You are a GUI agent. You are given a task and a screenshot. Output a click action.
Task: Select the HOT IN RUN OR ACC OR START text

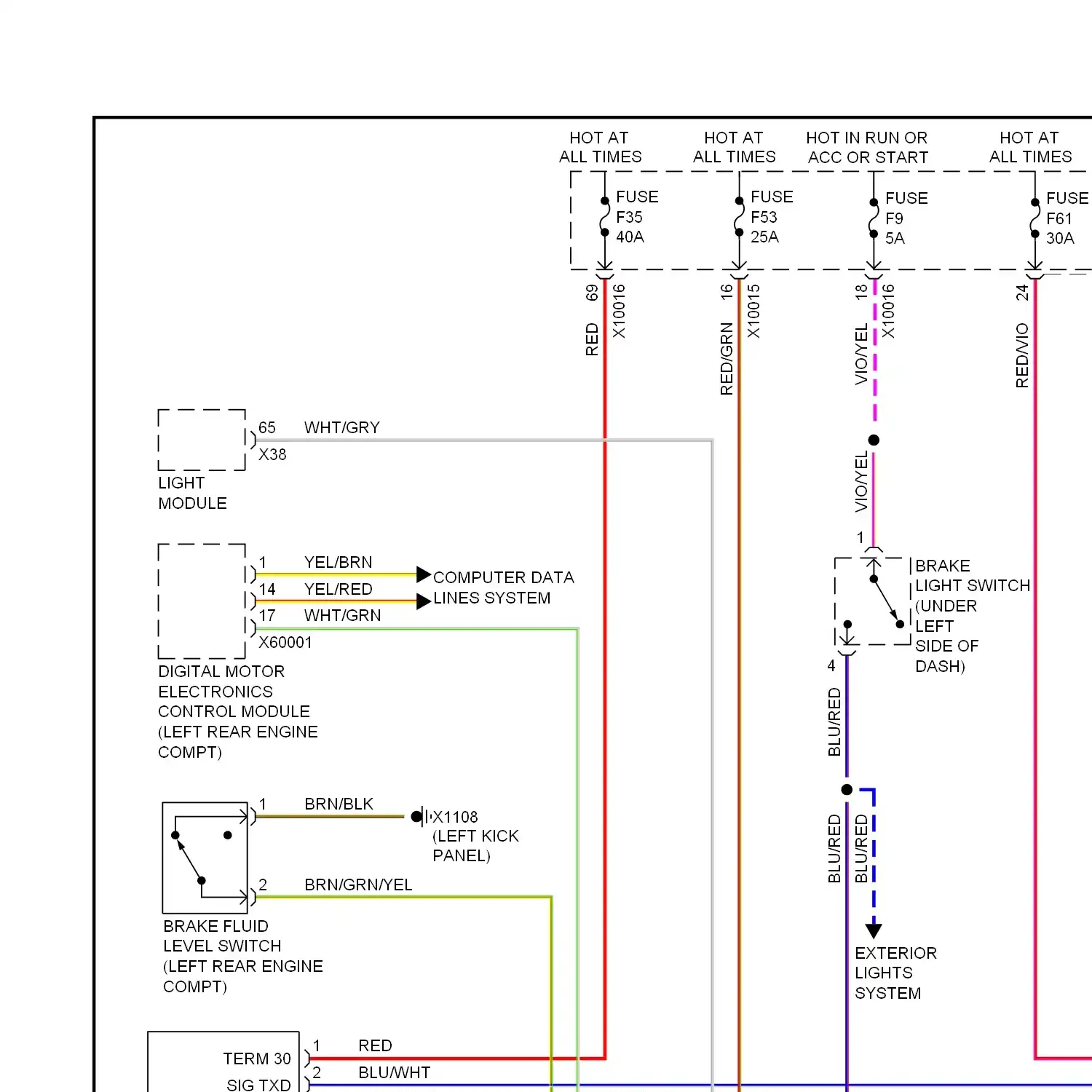[867, 147]
